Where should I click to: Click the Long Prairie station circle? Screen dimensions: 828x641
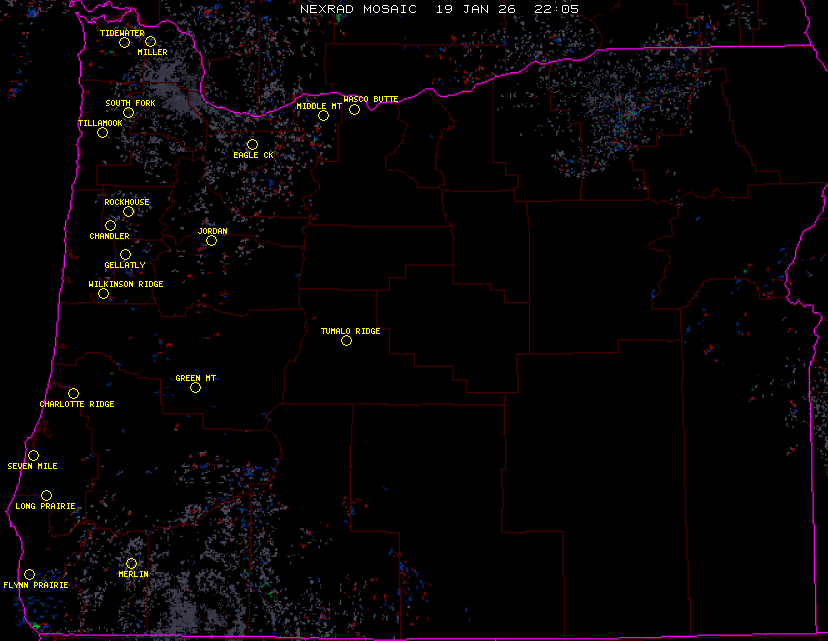coord(46,495)
